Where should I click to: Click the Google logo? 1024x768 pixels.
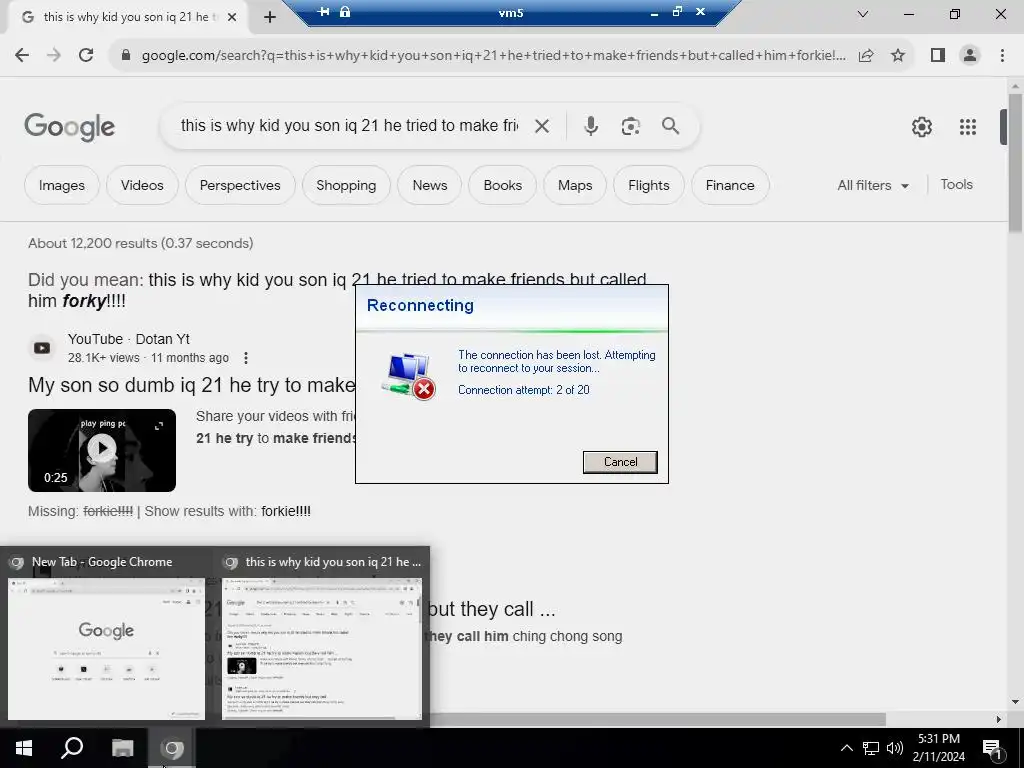[x=70, y=127]
